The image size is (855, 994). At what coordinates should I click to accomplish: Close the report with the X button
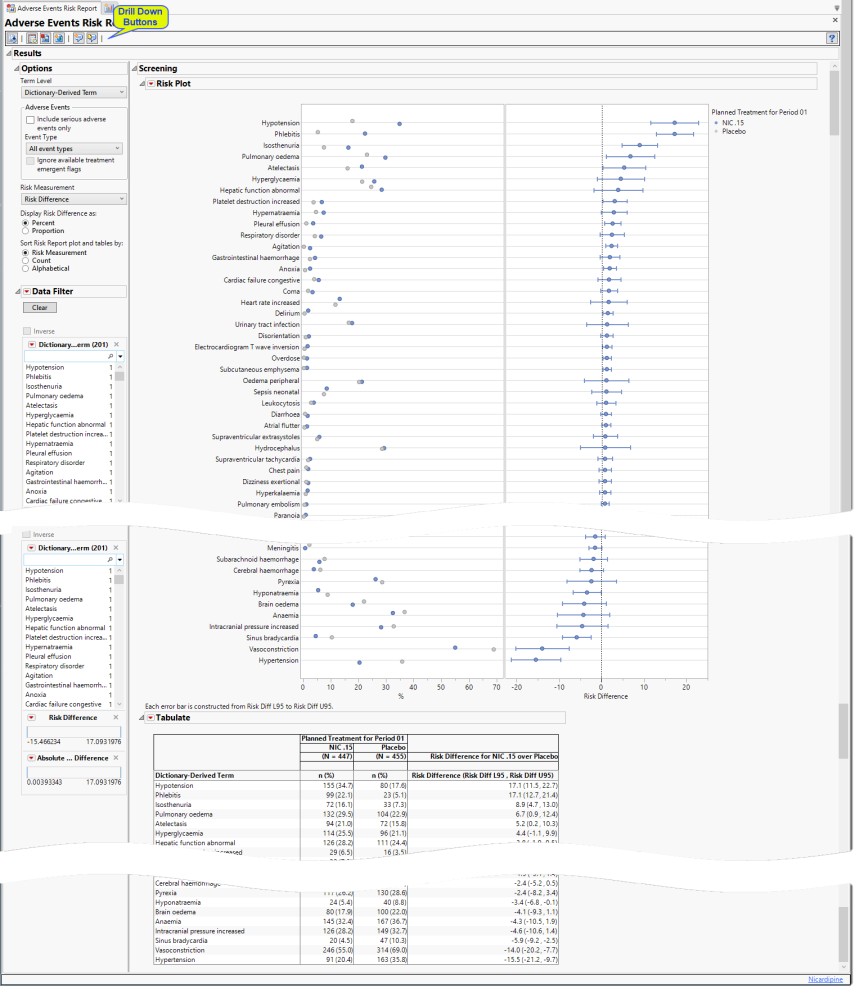(835, 20)
